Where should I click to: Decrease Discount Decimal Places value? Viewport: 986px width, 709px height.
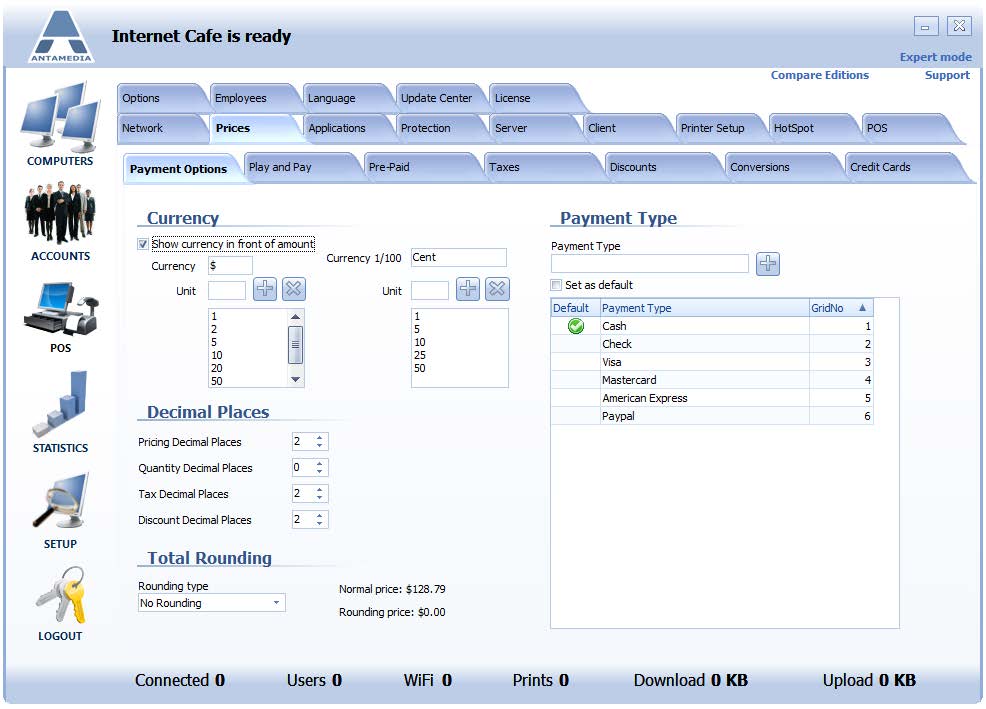click(319, 524)
